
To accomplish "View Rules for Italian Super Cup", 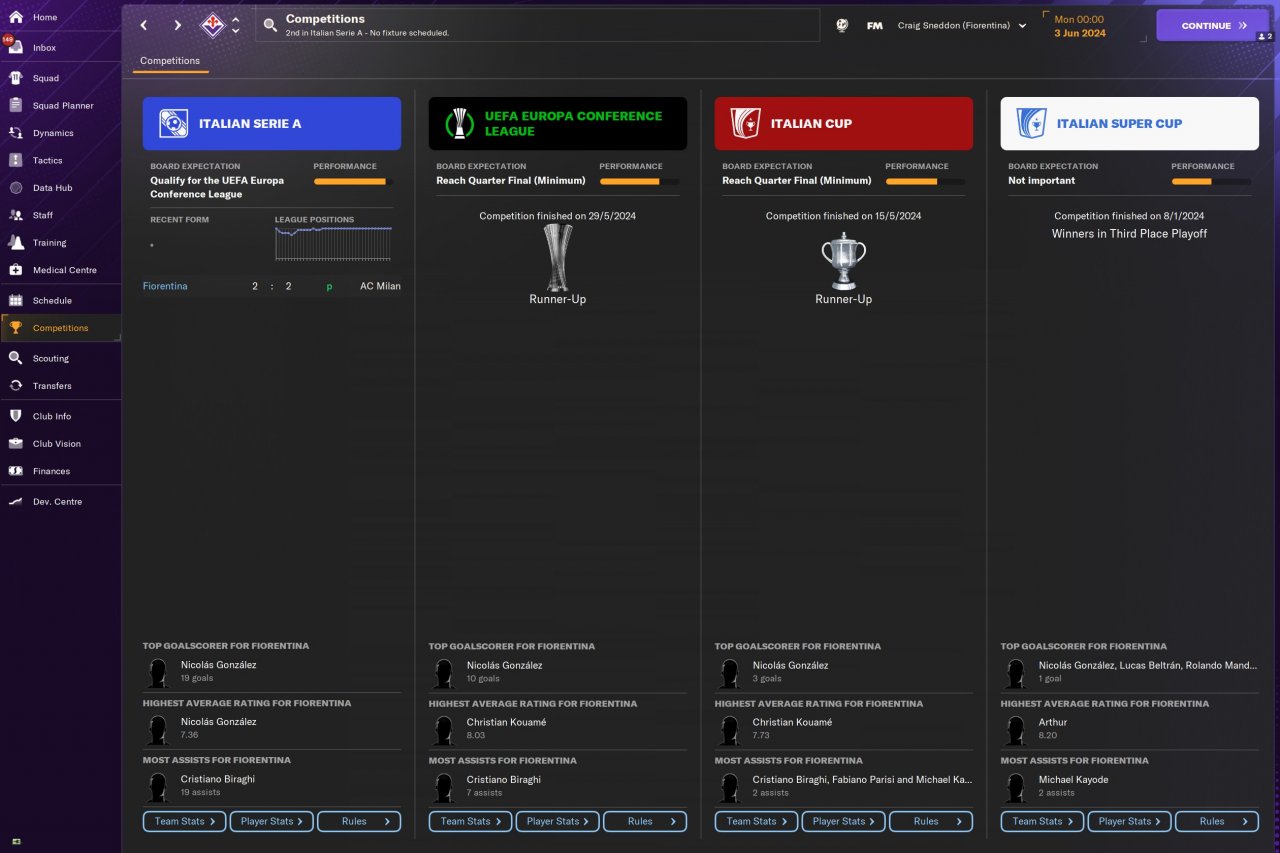I will (x=1217, y=821).
